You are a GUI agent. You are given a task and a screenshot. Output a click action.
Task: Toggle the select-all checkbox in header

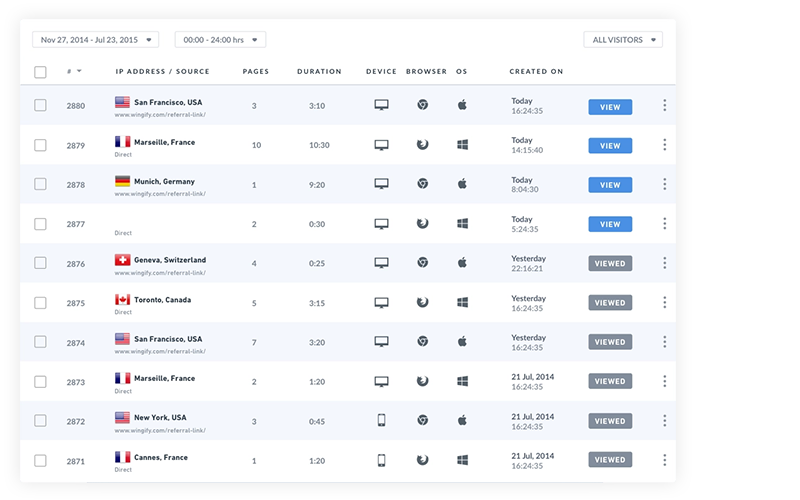coord(40,72)
